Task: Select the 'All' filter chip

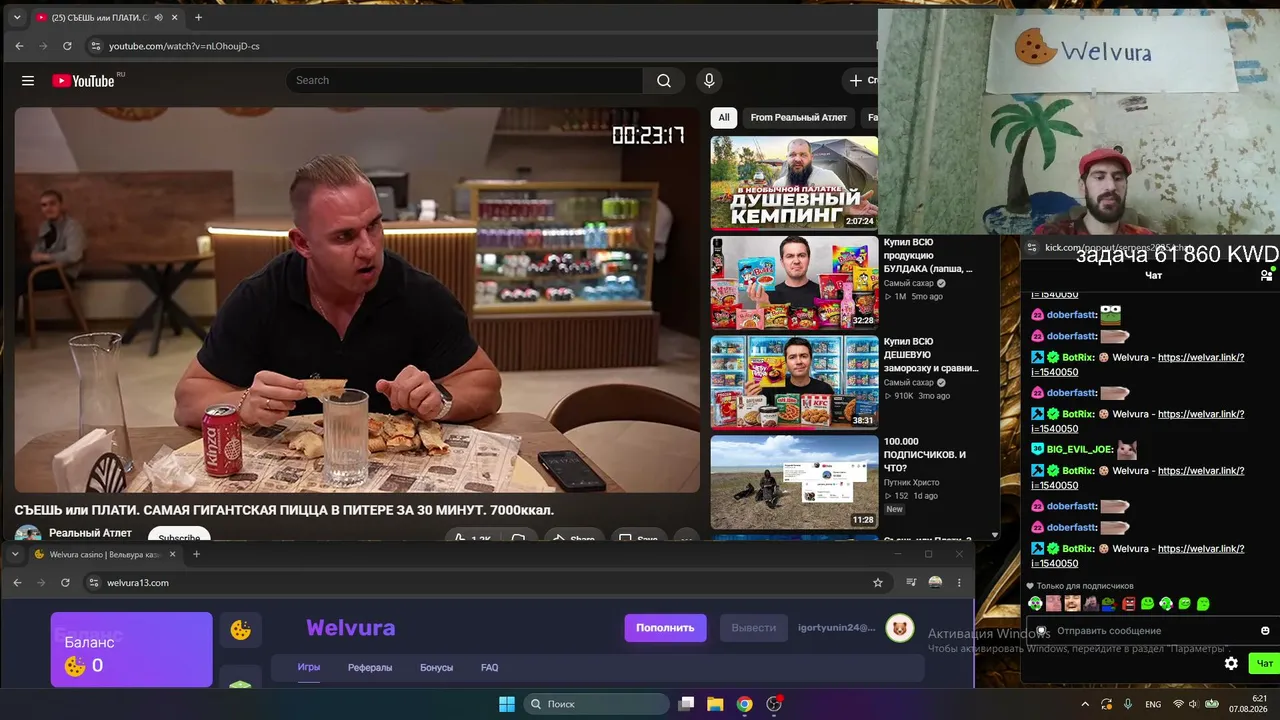Action: pos(724,117)
